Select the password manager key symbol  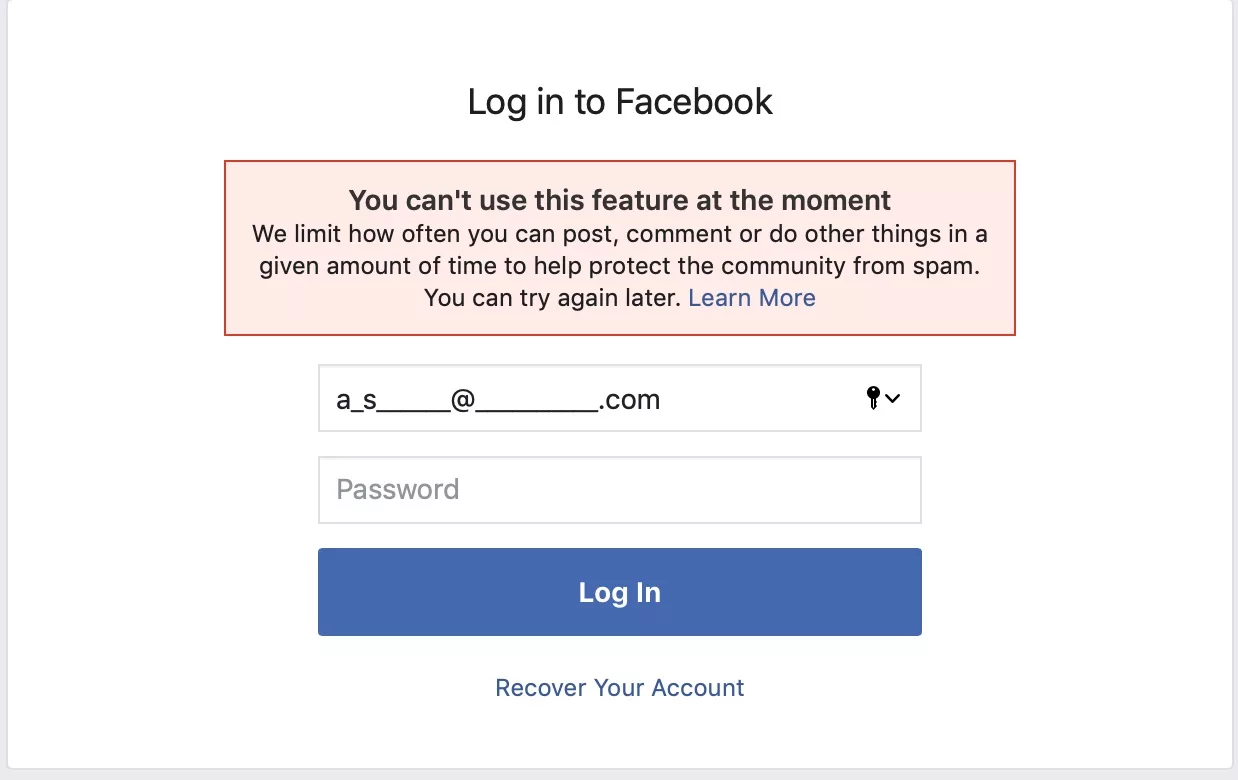click(872, 398)
